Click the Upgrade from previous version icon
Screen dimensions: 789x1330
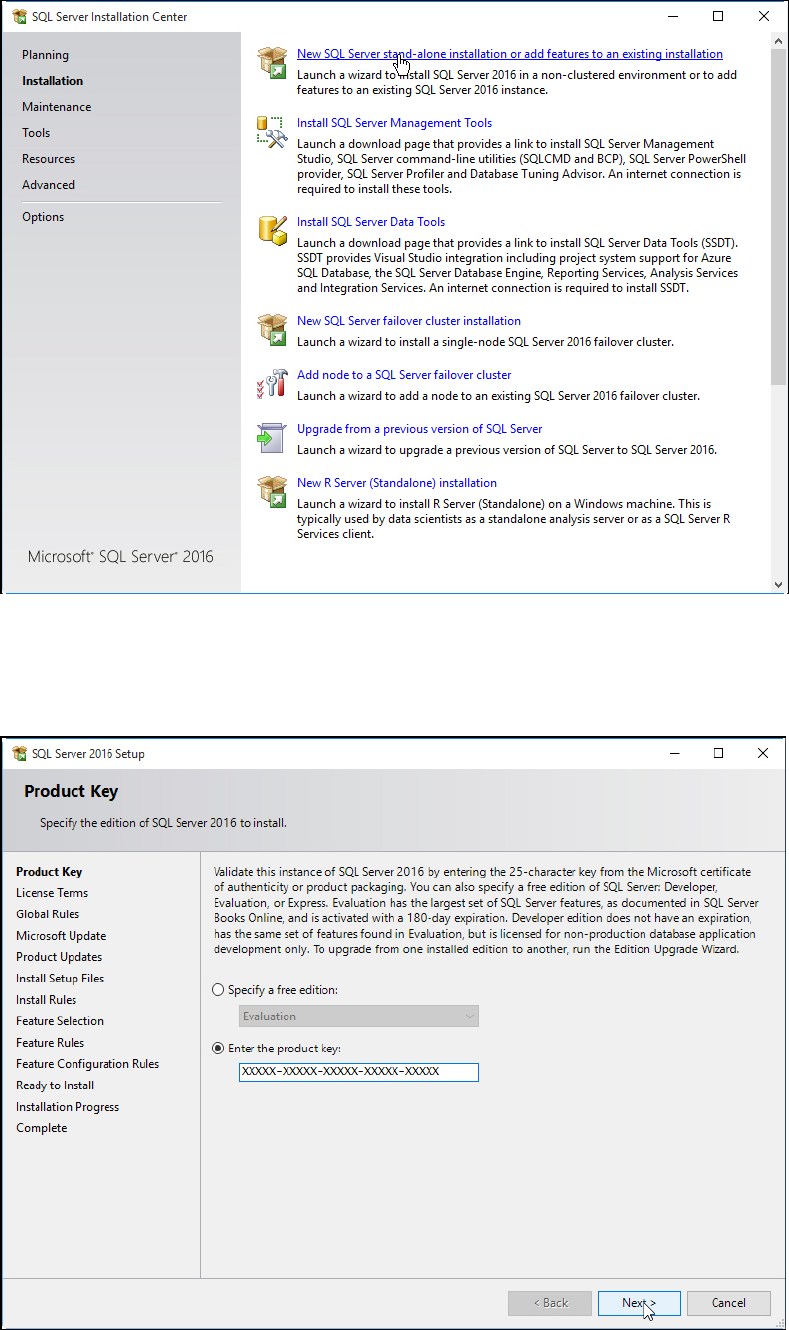[x=272, y=436]
